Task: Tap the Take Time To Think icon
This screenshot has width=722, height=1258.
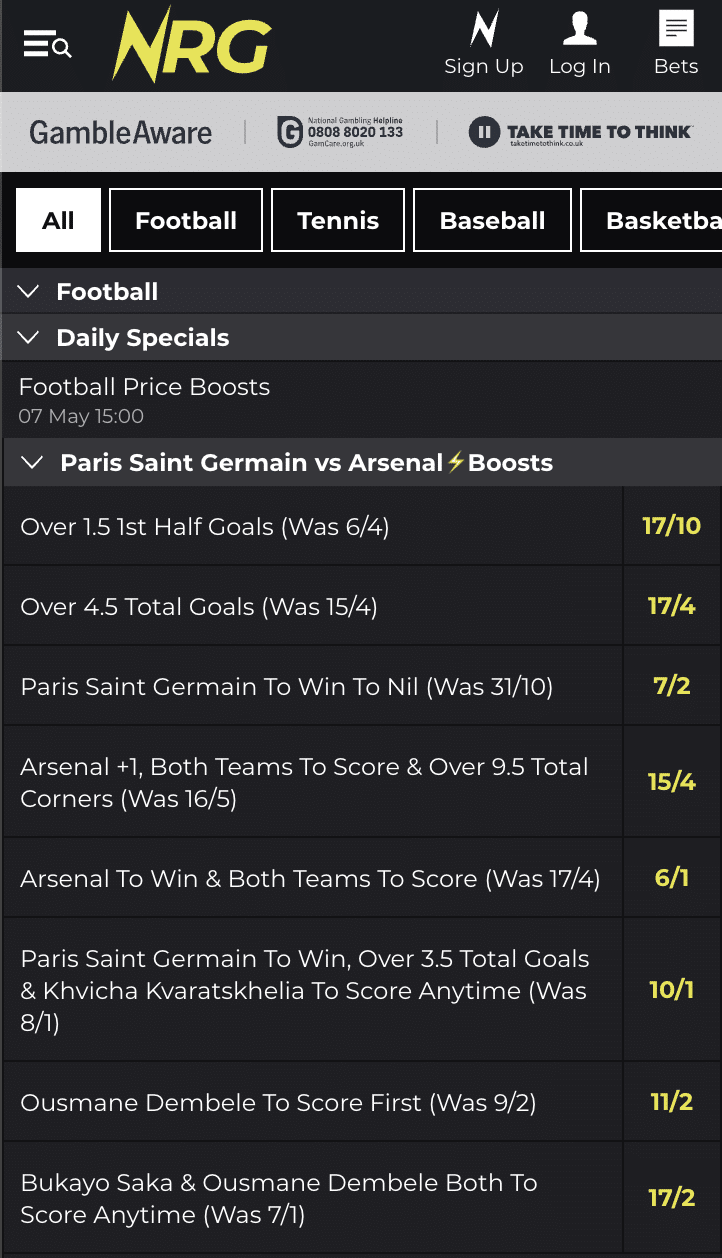Action: [x=485, y=132]
